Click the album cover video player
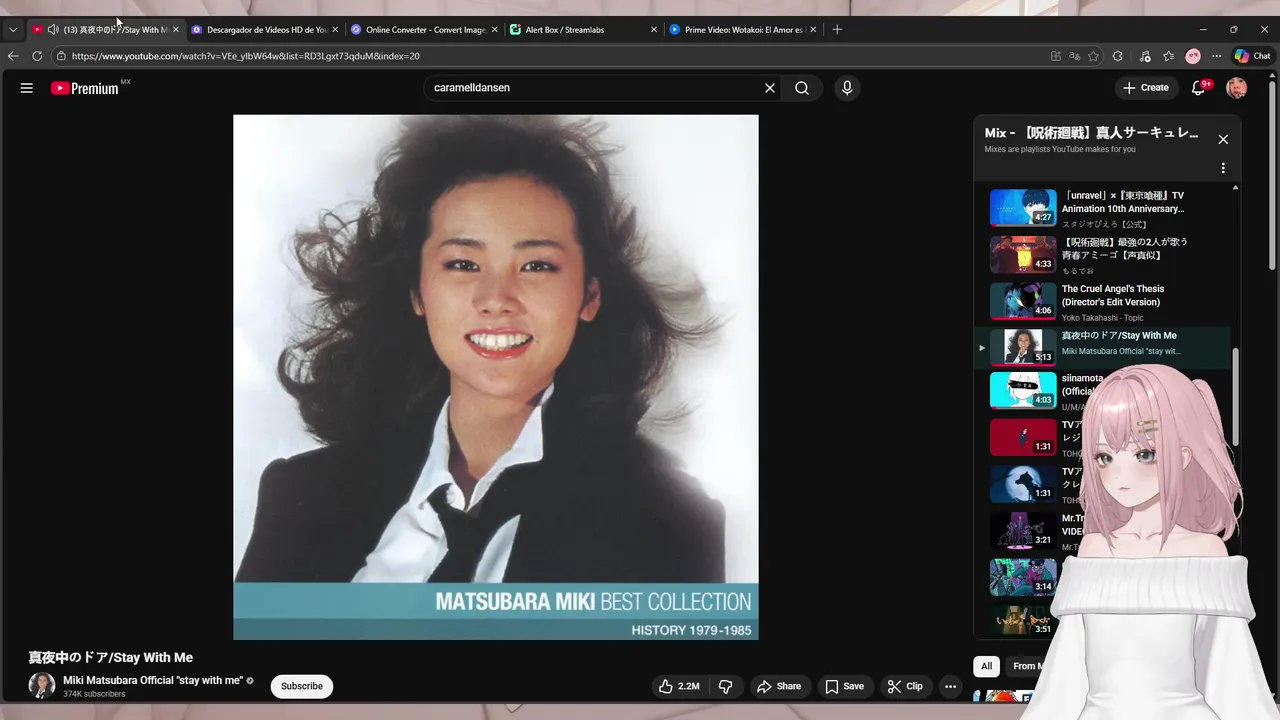 [x=496, y=377]
